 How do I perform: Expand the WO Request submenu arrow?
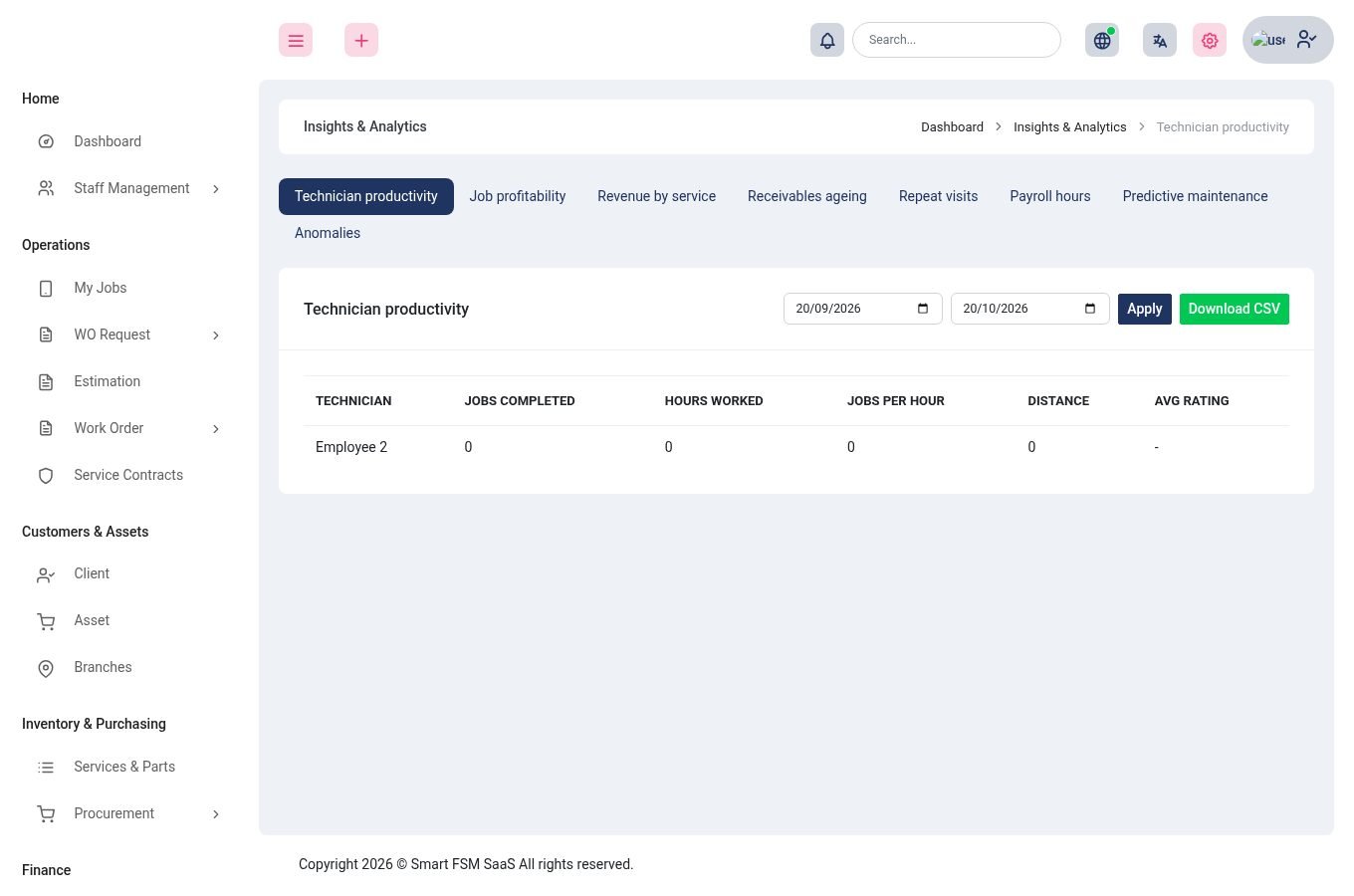[216, 336]
